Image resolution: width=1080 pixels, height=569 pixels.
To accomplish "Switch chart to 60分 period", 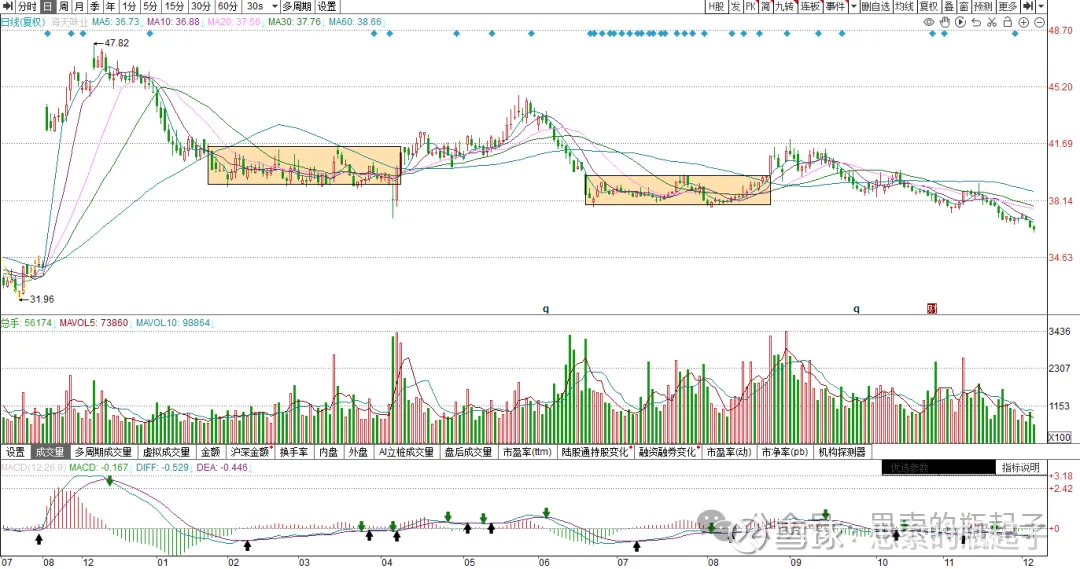I will coord(227,6).
